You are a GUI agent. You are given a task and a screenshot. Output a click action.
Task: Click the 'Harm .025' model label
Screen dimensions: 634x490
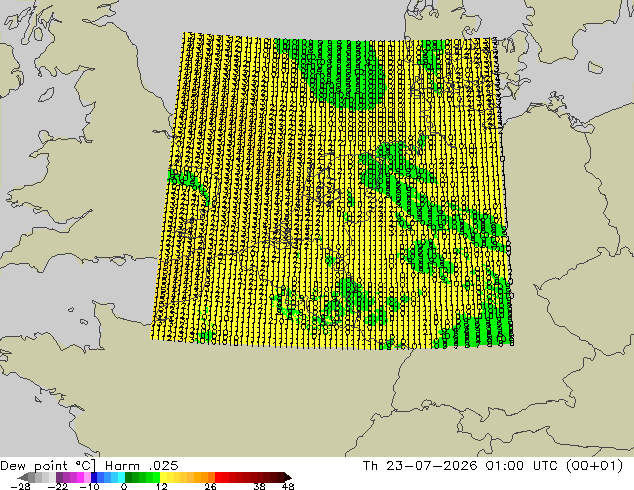click(x=142, y=466)
